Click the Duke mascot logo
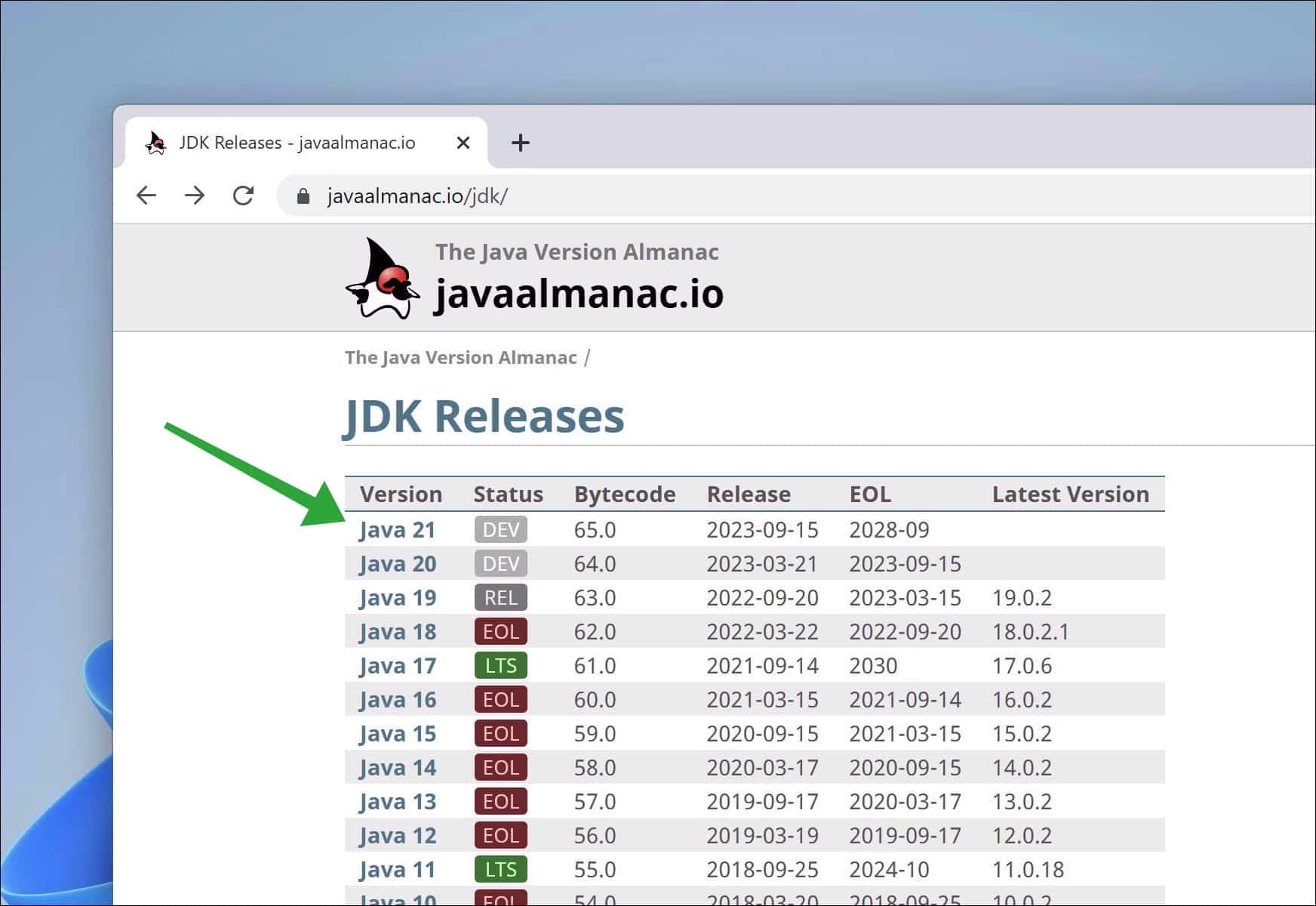 pyautogui.click(x=383, y=279)
